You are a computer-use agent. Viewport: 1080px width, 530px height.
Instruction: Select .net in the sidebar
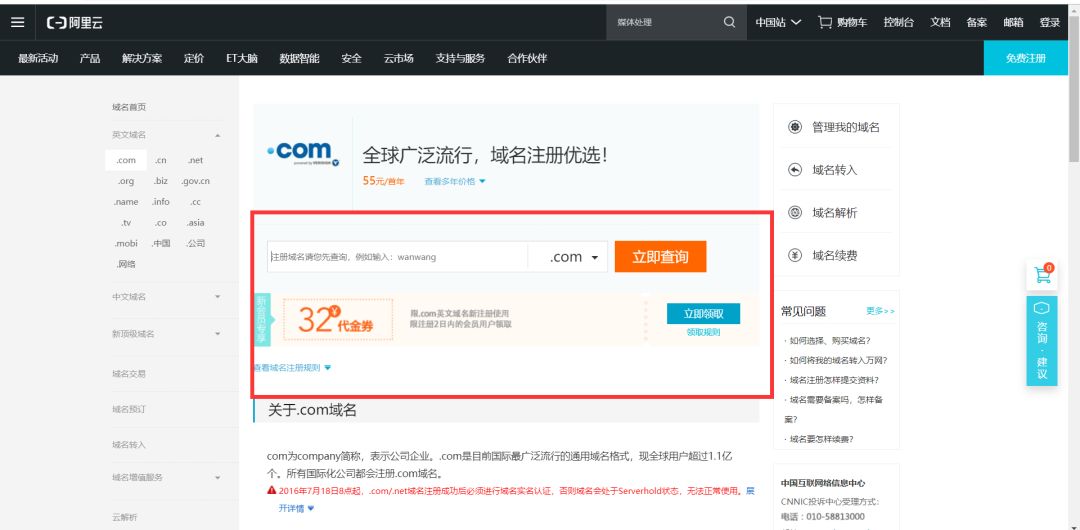coord(196,160)
